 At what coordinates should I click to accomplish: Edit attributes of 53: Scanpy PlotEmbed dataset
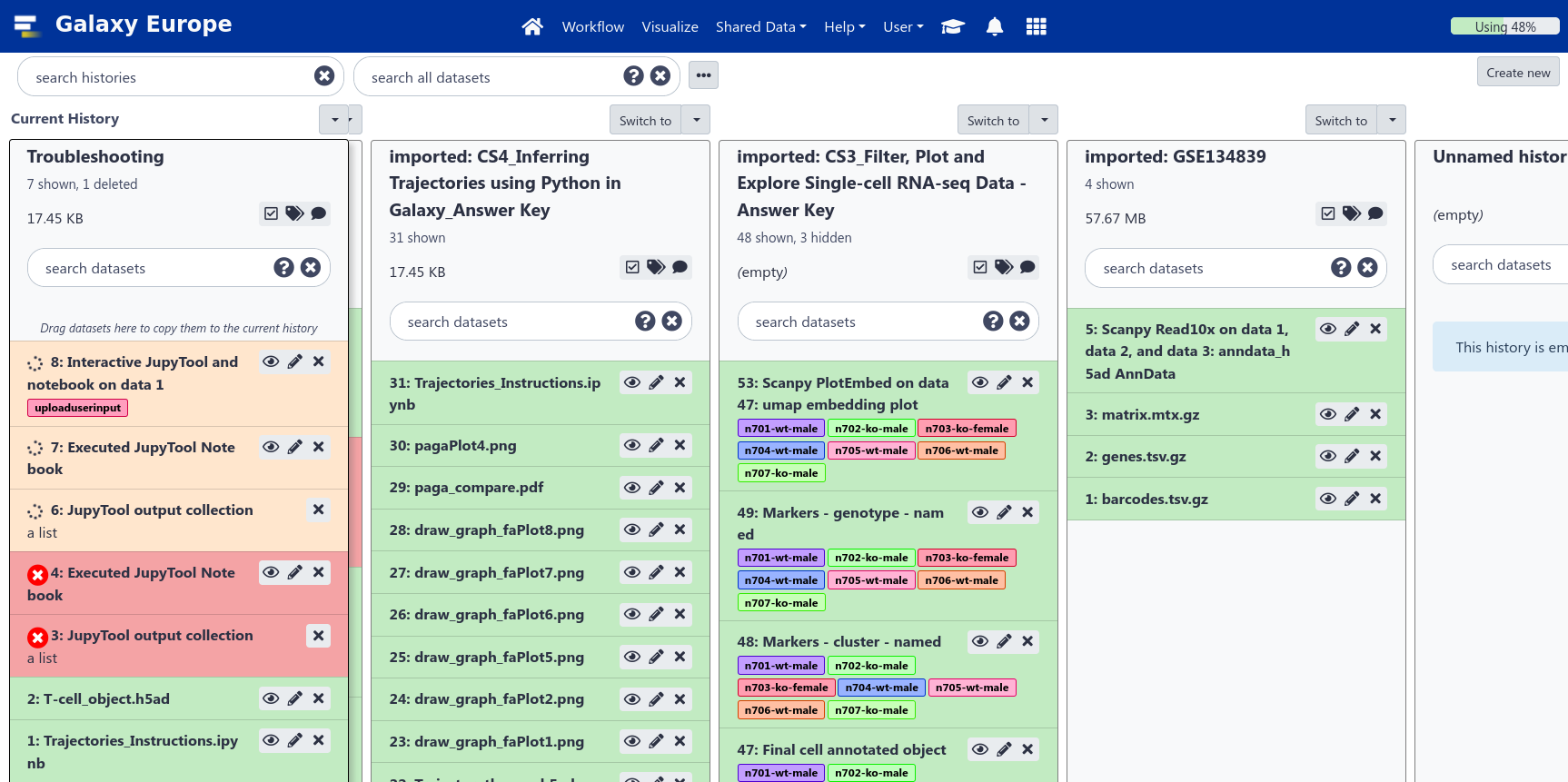click(x=1004, y=382)
